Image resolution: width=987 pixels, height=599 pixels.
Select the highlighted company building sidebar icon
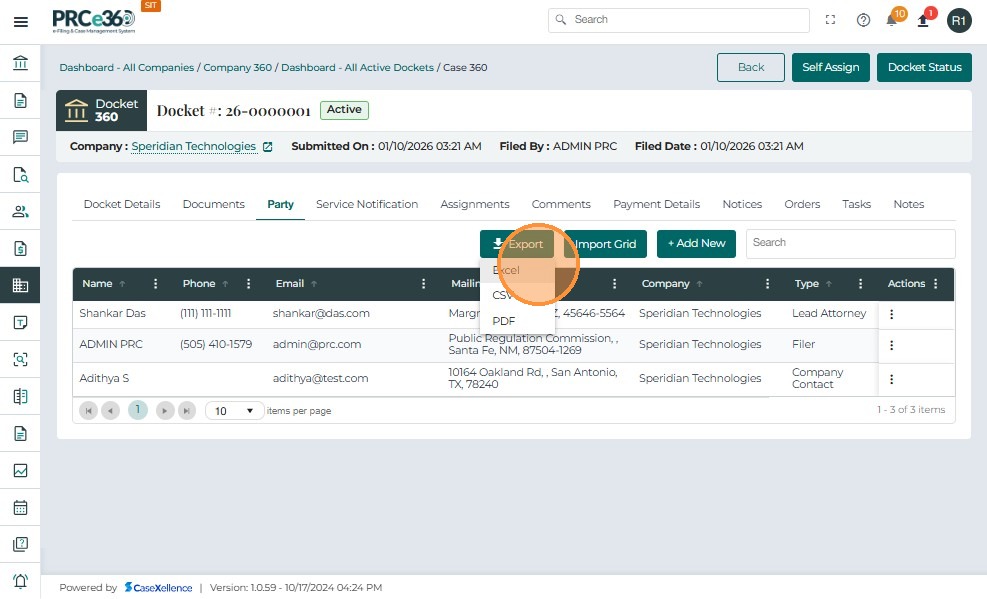tap(20, 285)
